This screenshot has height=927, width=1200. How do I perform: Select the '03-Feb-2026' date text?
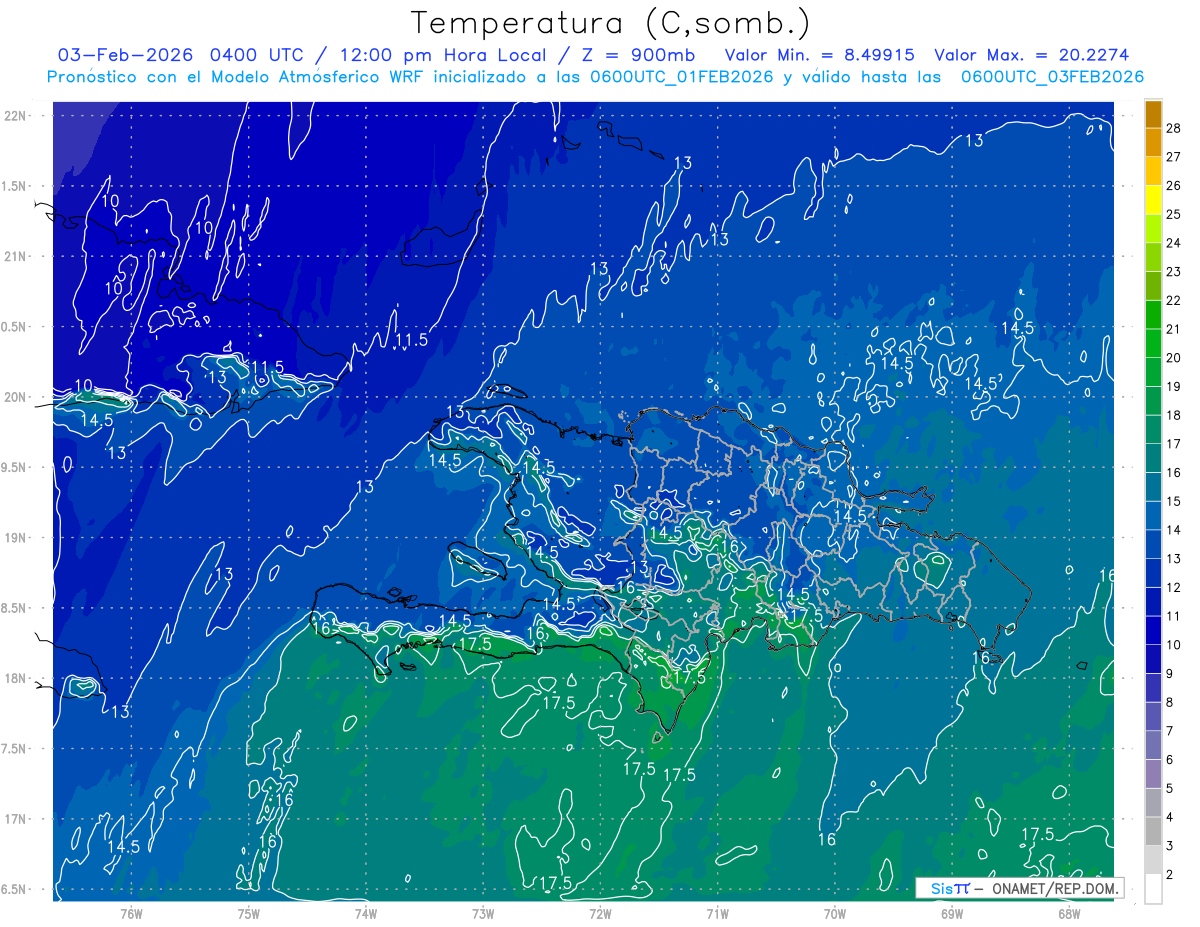(x=125, y=55)
